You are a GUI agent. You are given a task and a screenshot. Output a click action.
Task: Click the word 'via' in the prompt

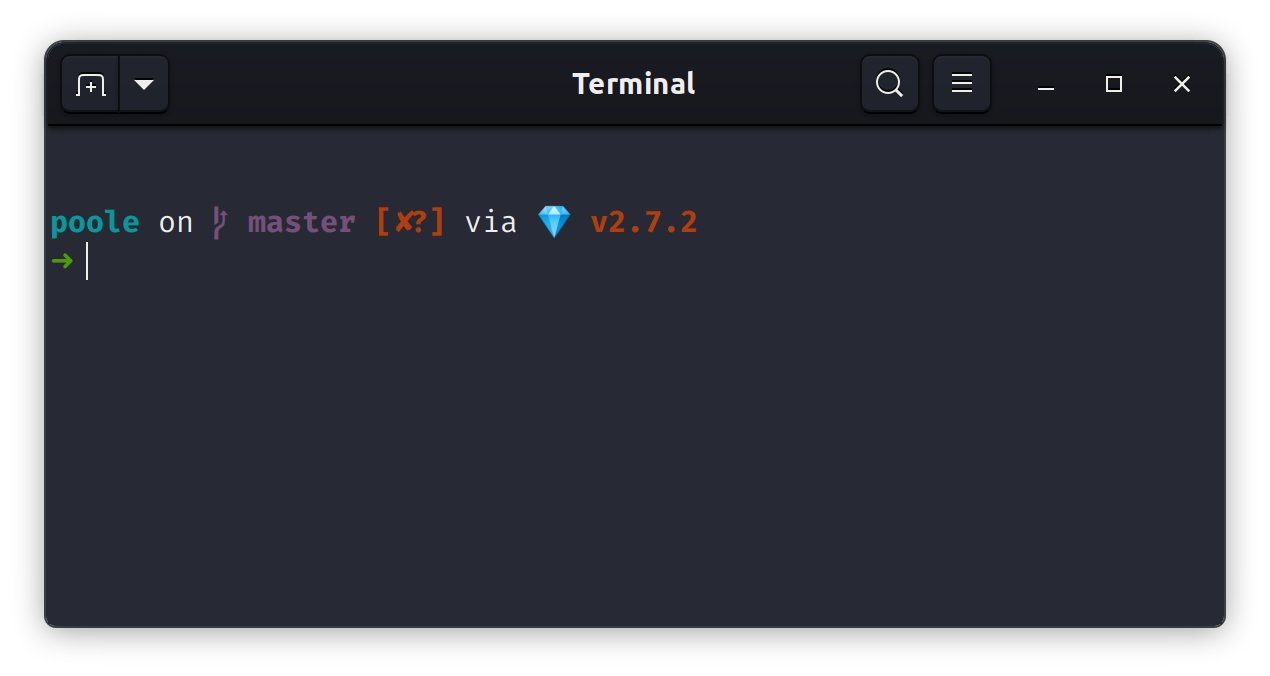point(491,222)
